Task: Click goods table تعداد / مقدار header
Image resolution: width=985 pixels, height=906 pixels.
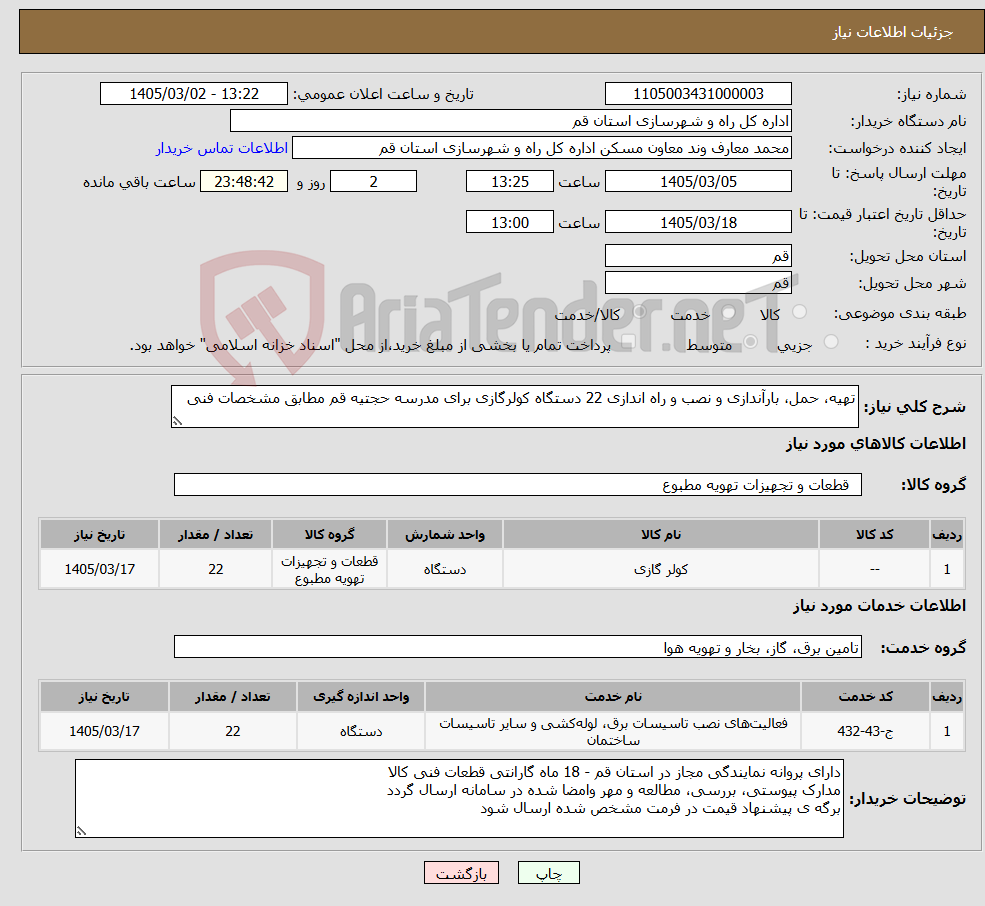Action: click(x=215, y=535)
